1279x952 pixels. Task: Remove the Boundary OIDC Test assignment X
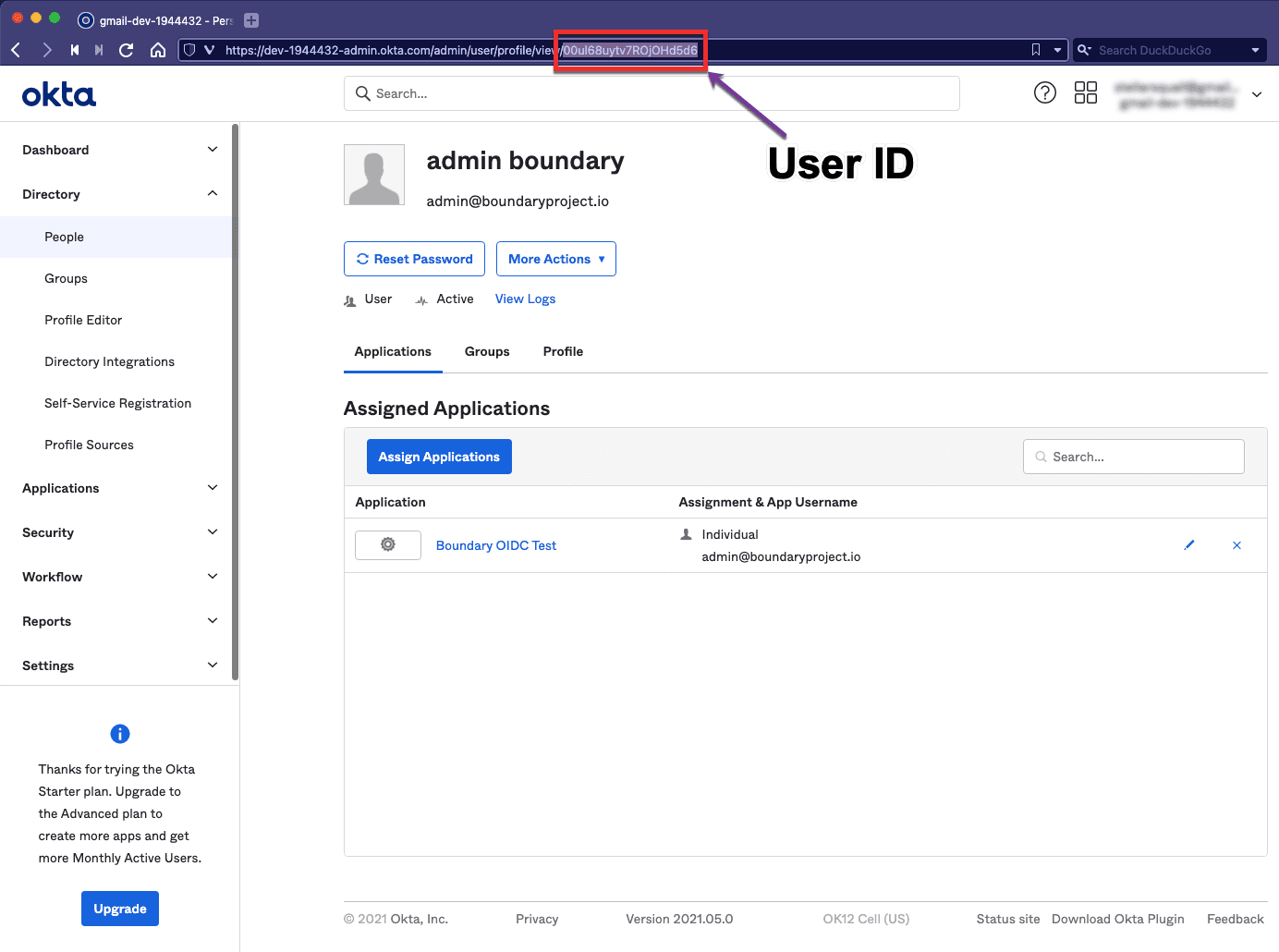click(1236, 545)
